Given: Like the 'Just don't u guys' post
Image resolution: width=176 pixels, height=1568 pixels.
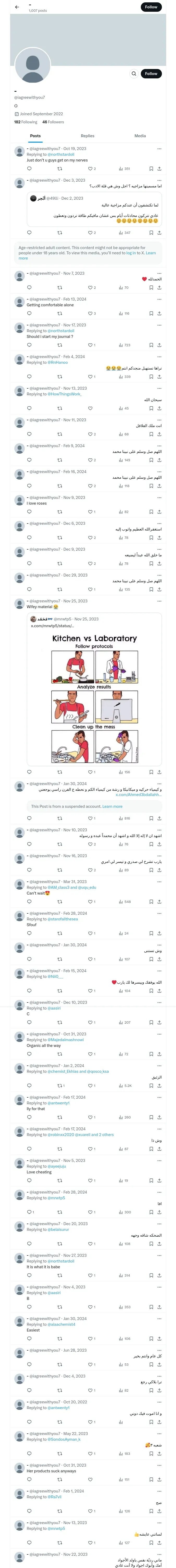Looking at the screenshot, I should (x=90, y=169).
